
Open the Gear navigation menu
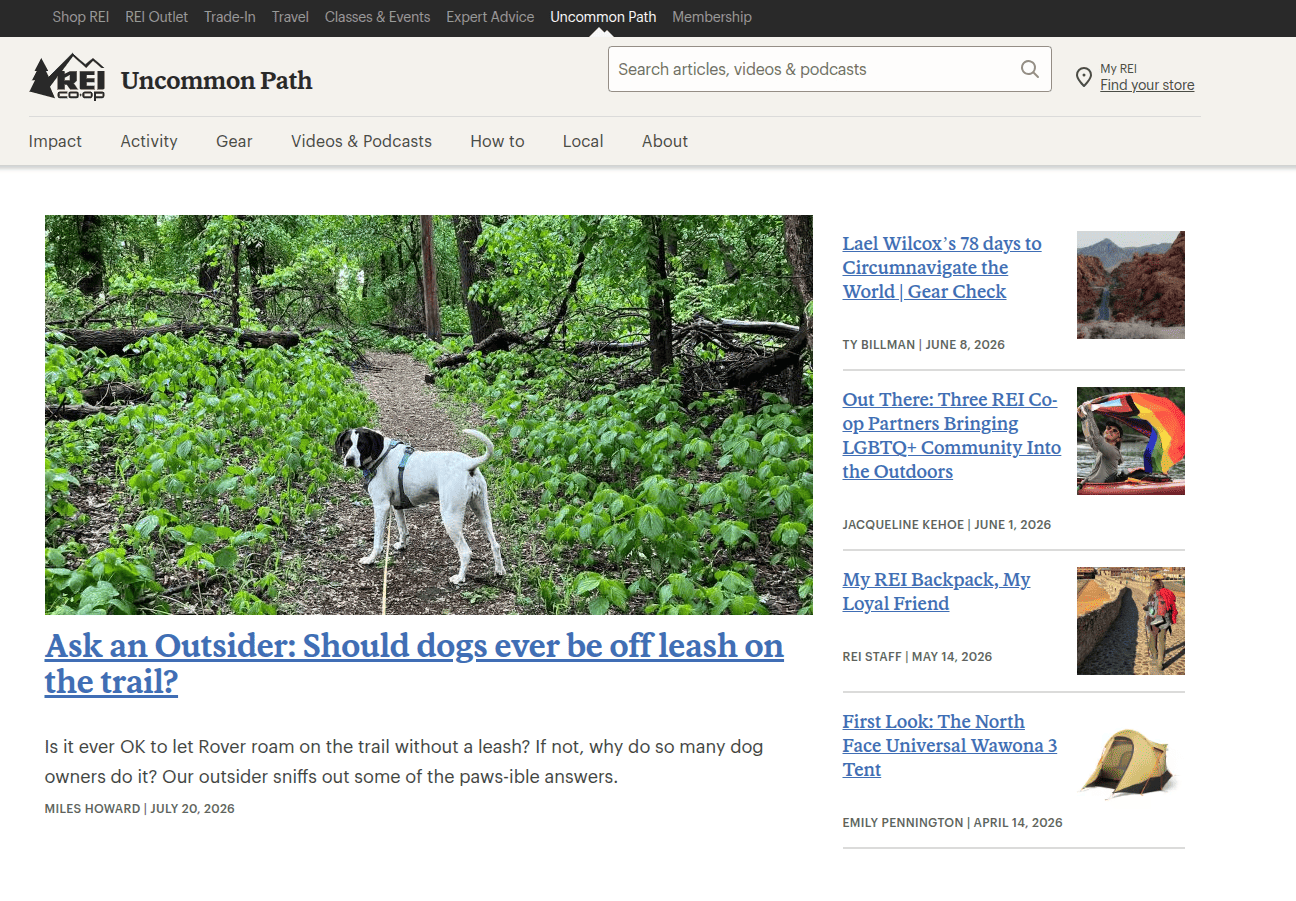tap(234, 141)
